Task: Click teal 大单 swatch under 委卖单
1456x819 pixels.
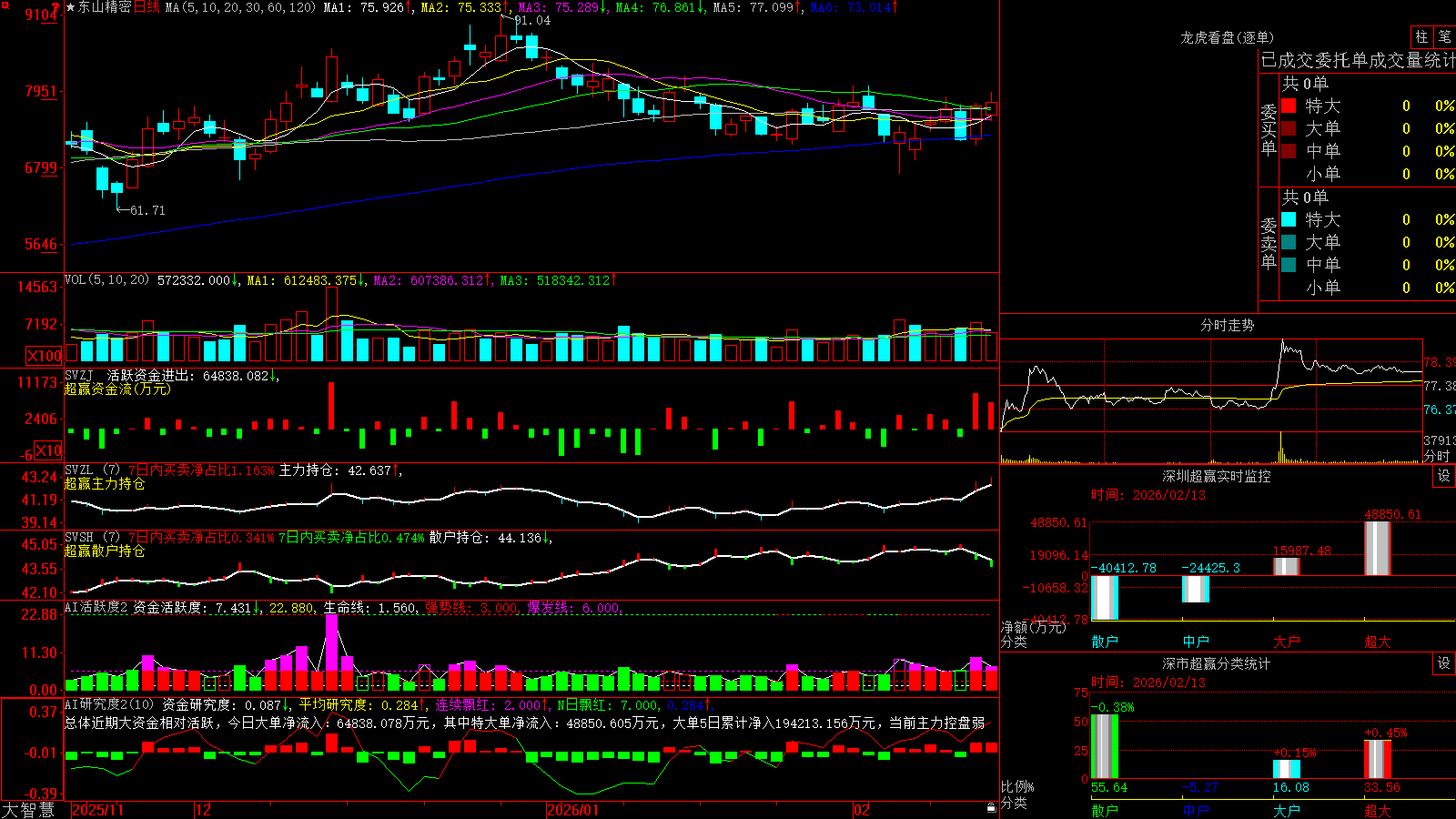Action: 1289,242
